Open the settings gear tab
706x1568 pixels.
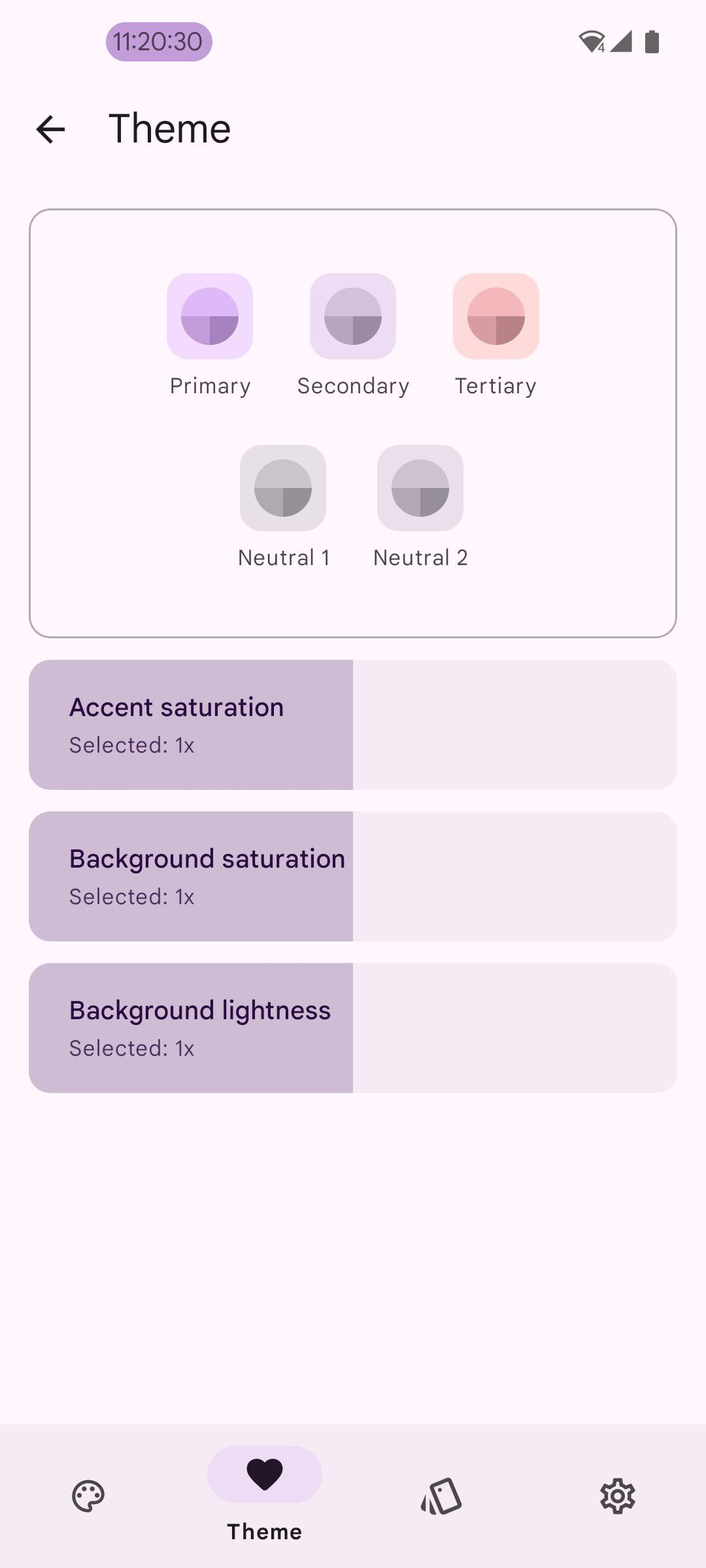(618, 1496)
